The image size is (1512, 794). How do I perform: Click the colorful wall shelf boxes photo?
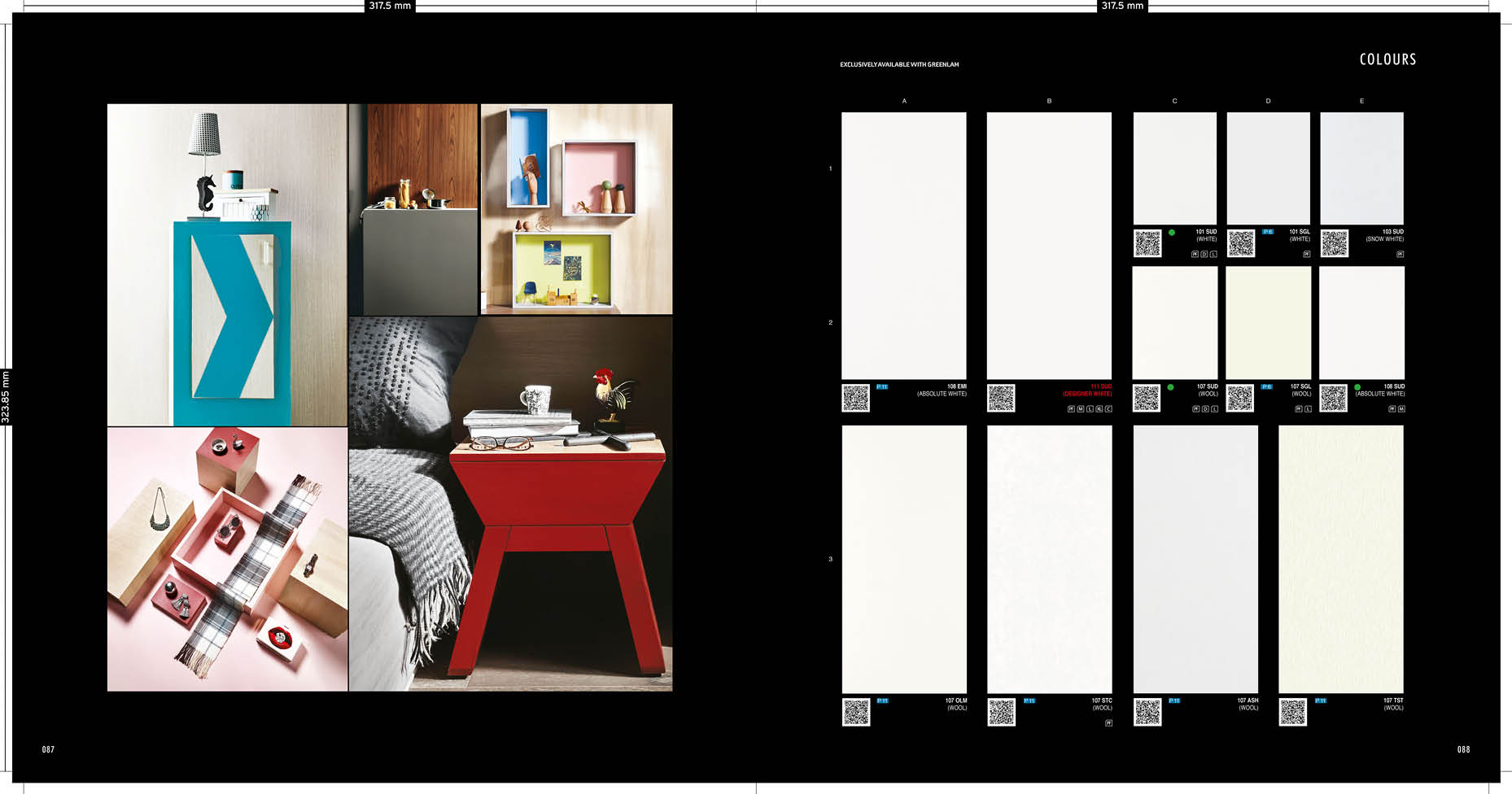(x=576, y=208)
